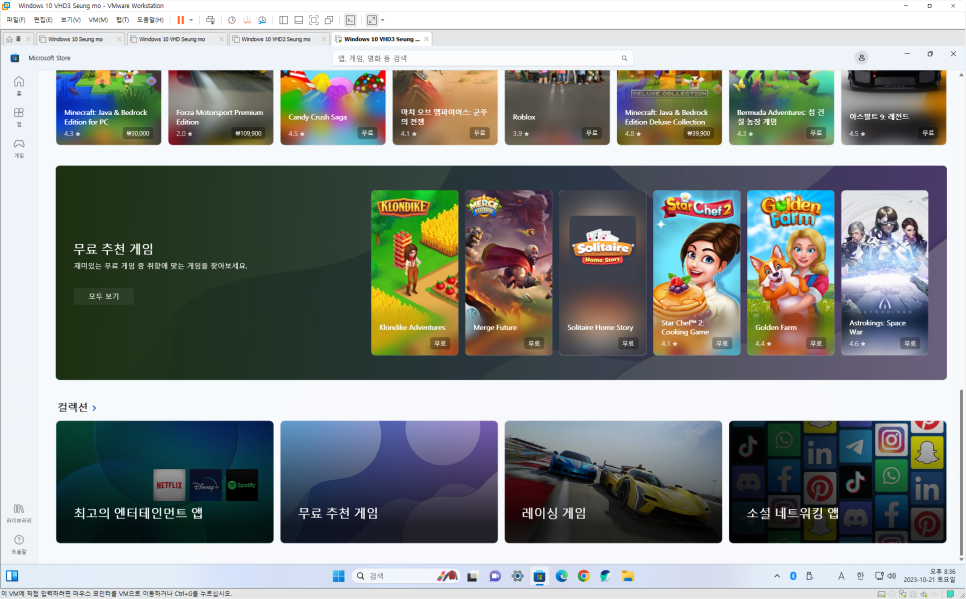Show hidden tray icons chevron

(777, 576)
